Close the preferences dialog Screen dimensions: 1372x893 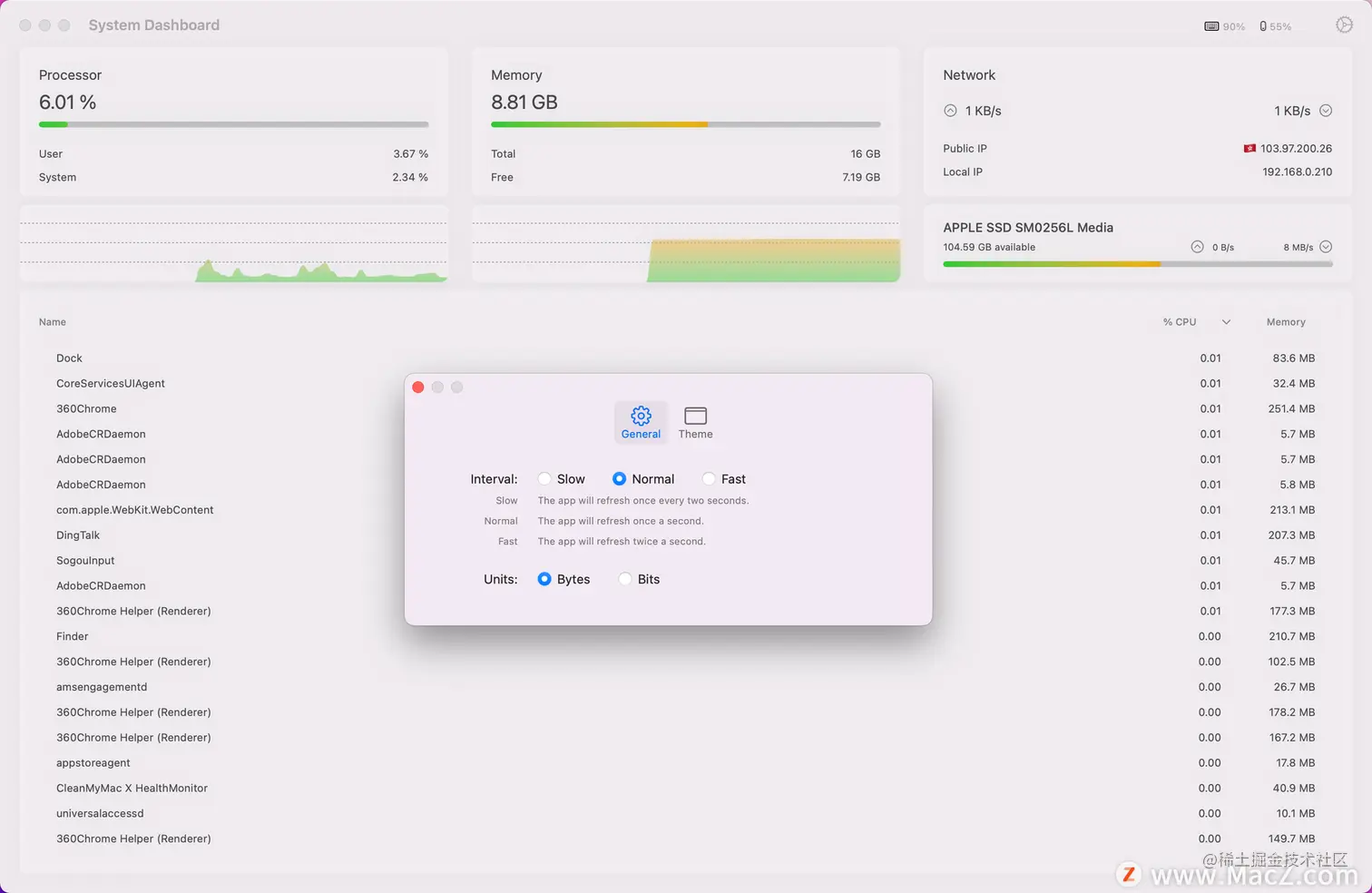[418, 388]
